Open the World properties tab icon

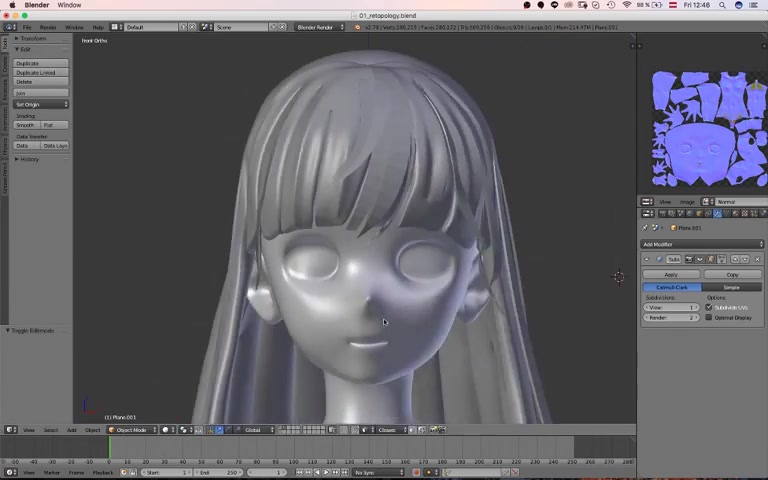(690, 214)
